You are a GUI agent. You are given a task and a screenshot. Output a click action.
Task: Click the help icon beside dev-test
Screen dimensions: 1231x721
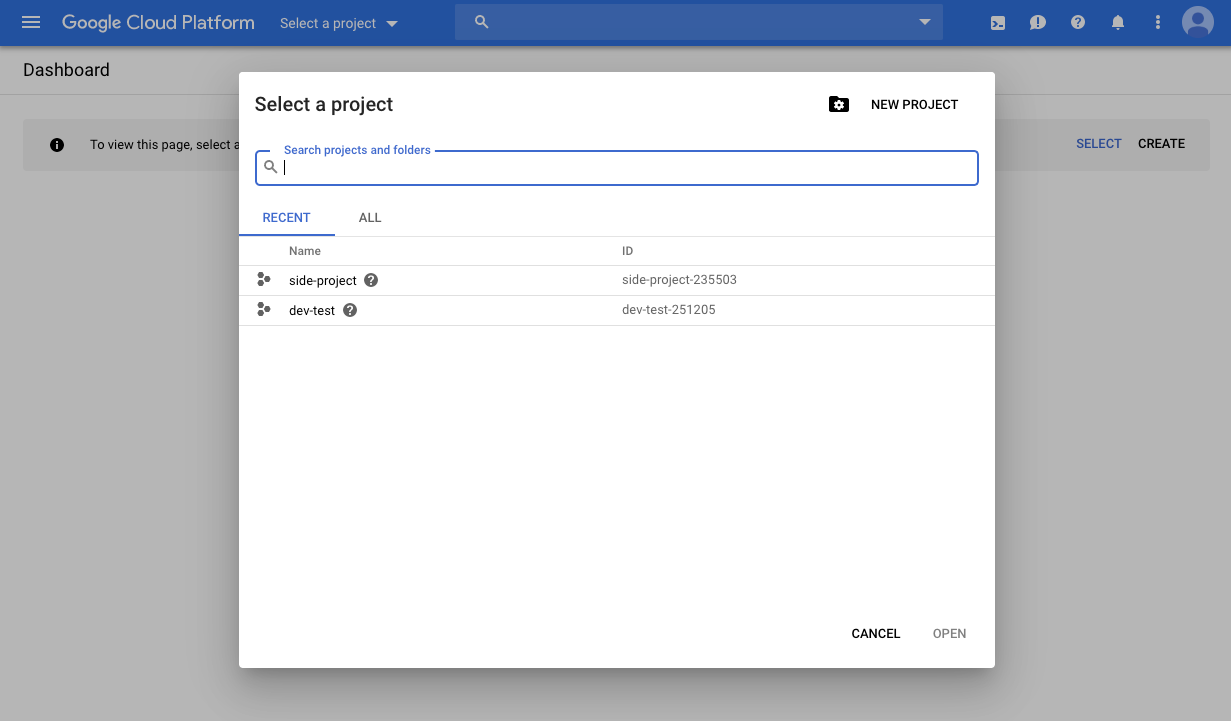(x=350, y=310)
